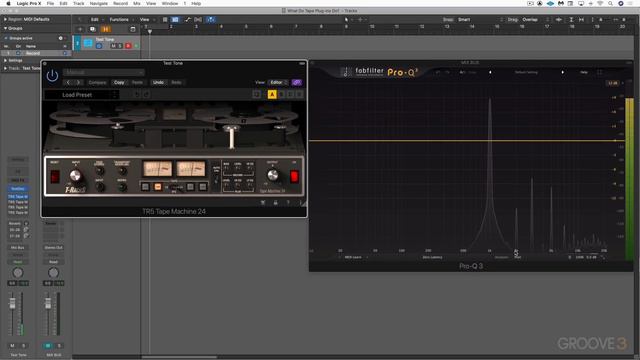This screenshot has height=360, width=640.
Task: Open the Track menu
Action: (x=78, y=3)
